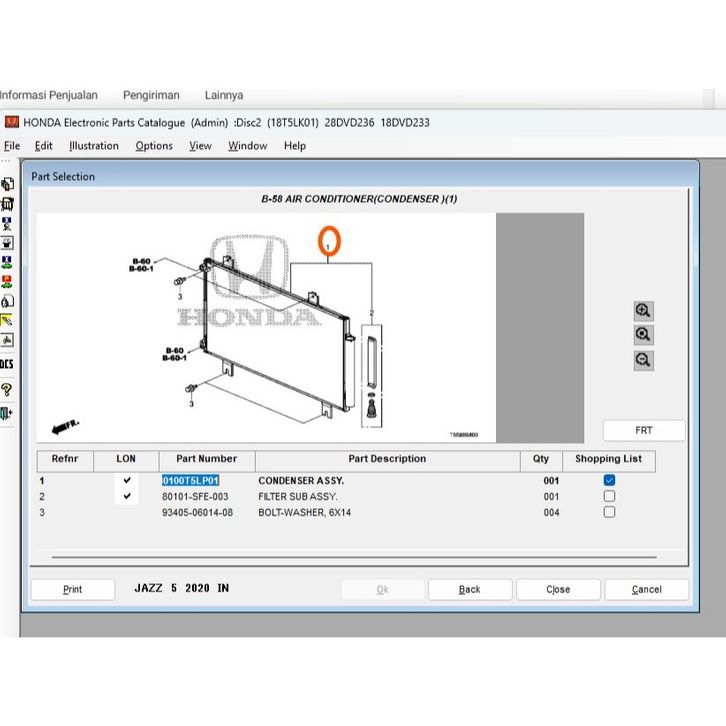Click the reset zoom magnifier icon
The image size is (726, 726).
coord(643,335)
